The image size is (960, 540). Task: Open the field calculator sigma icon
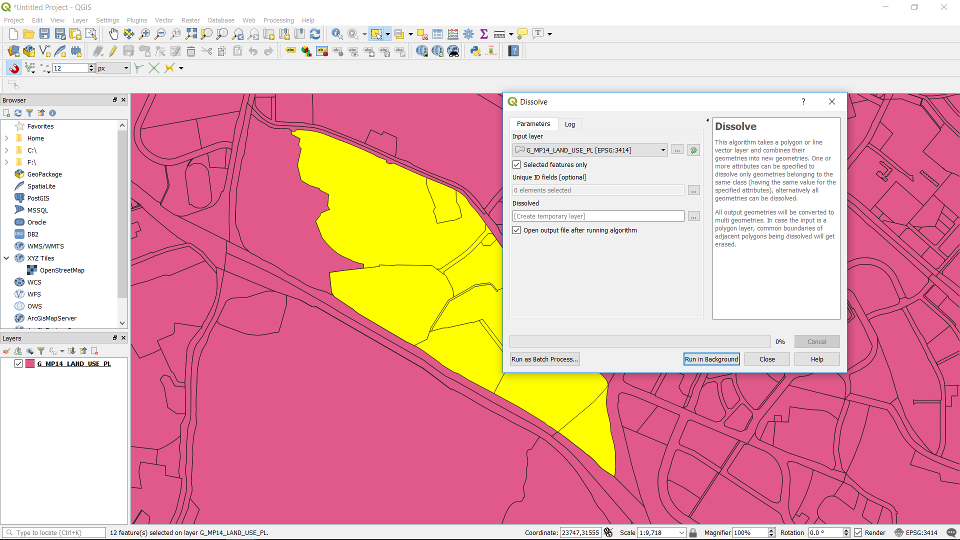[x=484, y=34]
